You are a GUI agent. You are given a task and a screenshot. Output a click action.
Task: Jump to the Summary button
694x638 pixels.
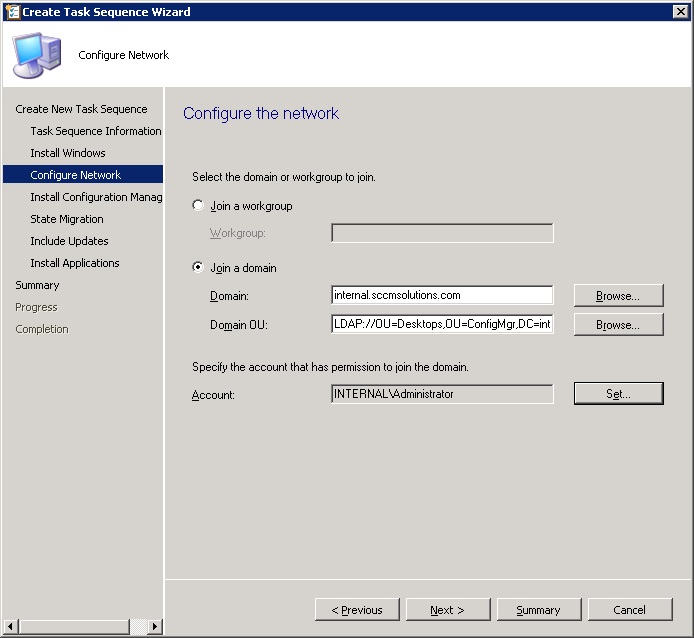click(x=538, y=610)
